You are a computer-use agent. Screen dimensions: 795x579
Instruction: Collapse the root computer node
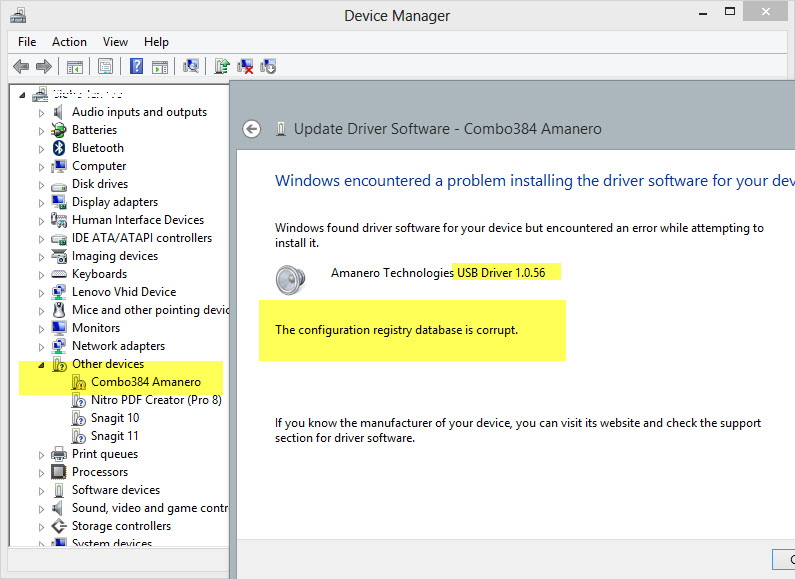pyautogui.click(x=22, y=95)
